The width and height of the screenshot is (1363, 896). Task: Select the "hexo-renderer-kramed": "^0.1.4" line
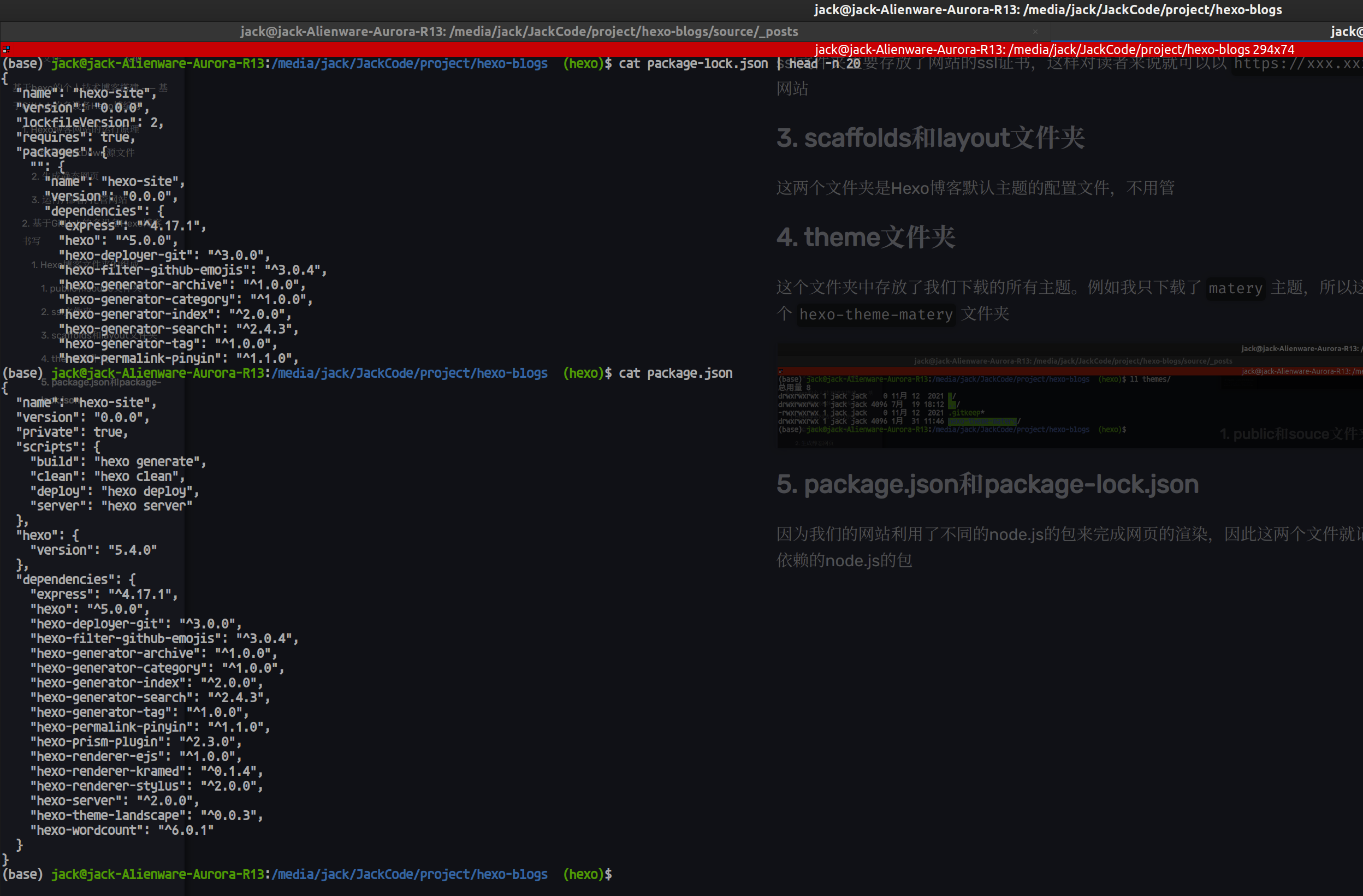pyautogui.click(x=146, y=772)
